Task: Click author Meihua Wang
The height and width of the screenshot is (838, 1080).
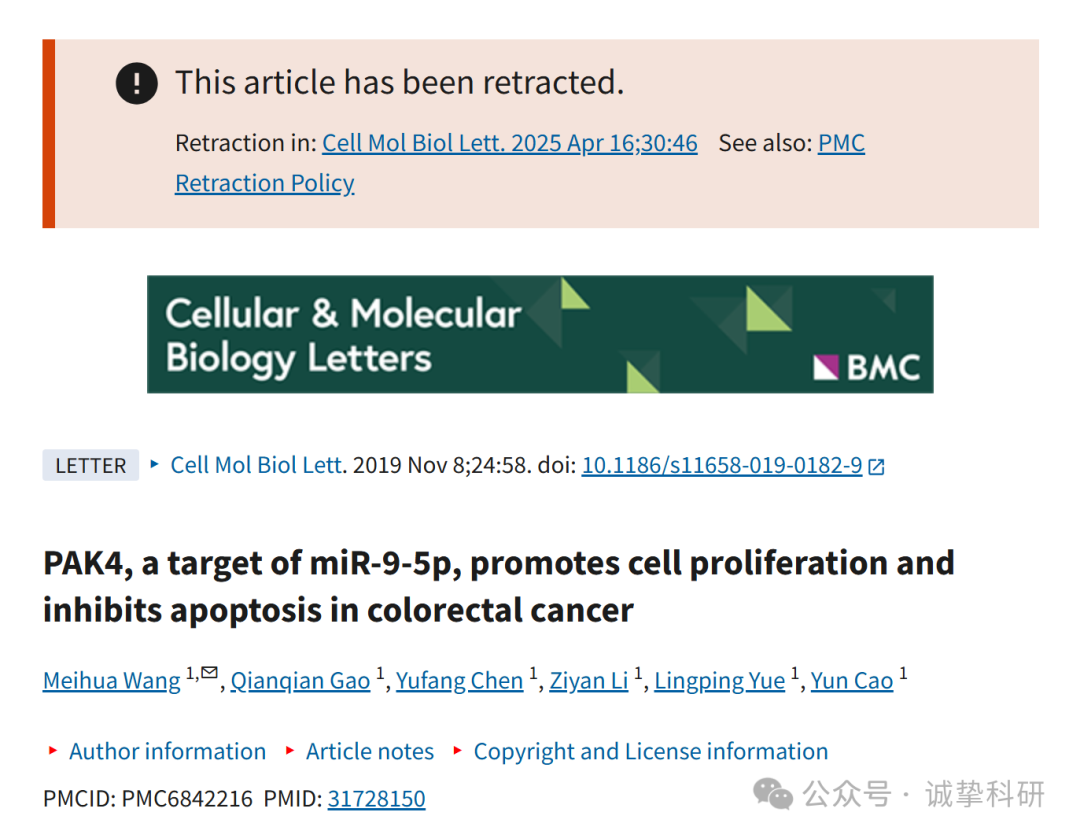Action: pyautogui.click(x=112, y=680)
